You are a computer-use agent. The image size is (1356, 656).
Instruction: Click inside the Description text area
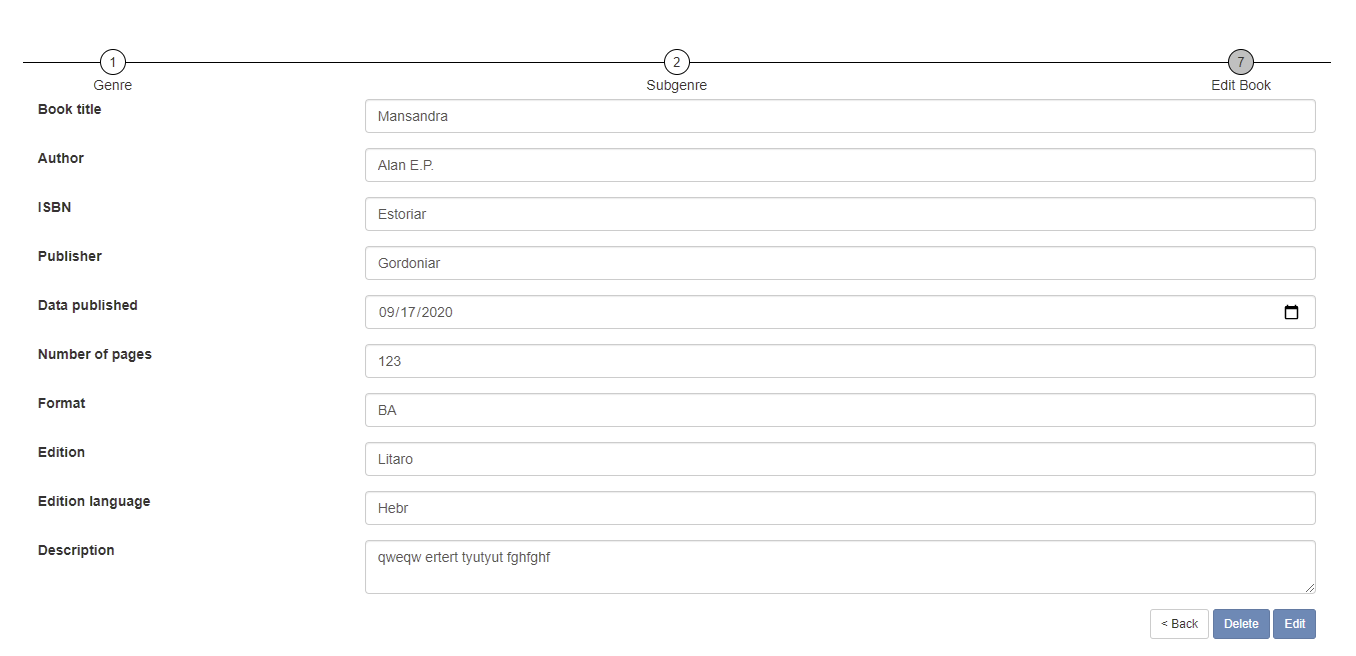840,567
